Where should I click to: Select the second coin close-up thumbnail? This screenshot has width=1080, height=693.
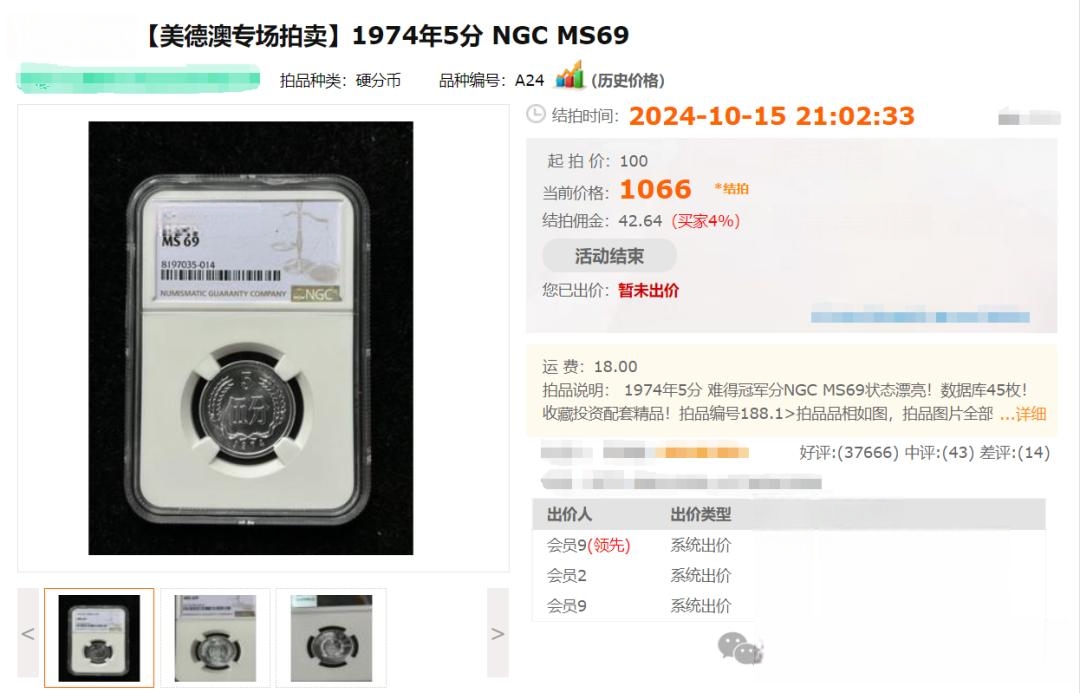[x=216, y=638]
